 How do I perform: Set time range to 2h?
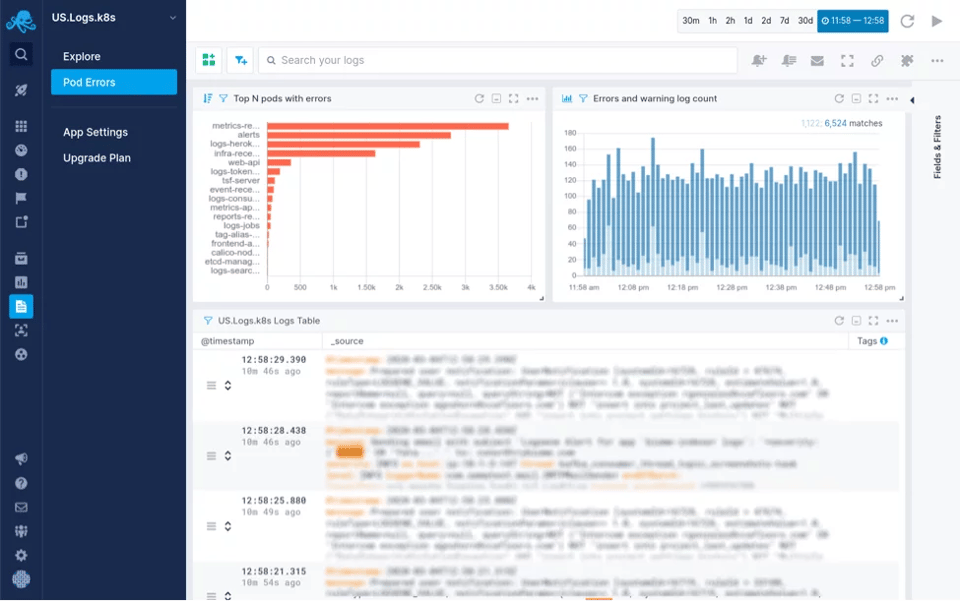tap(730, 21)
